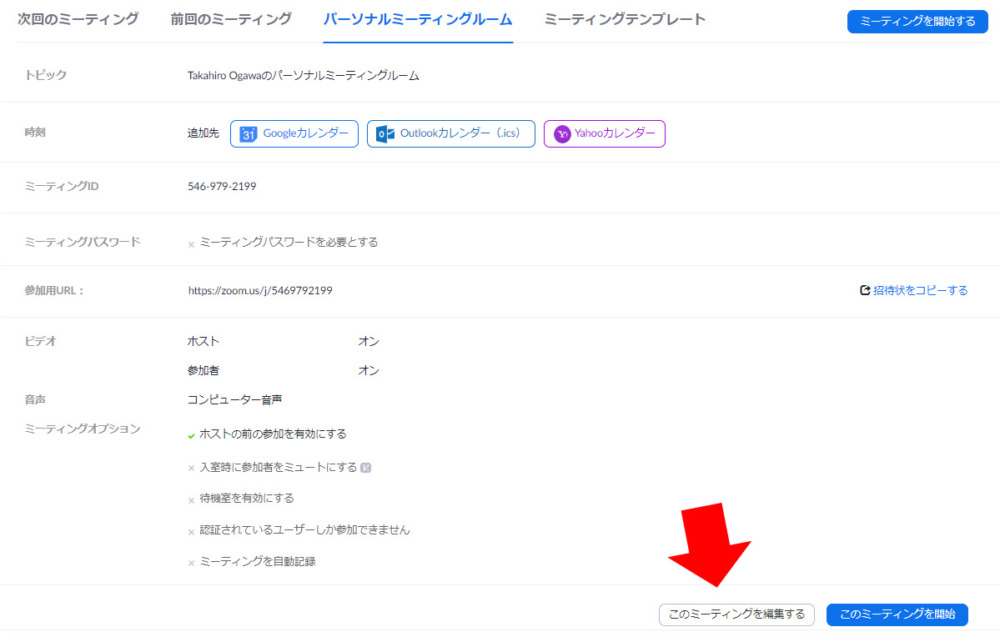Image resolution: width=1000 pixels, height=642 pixels.
Task: Open the 前回のミーティング tab
Action: click(231, 20)
